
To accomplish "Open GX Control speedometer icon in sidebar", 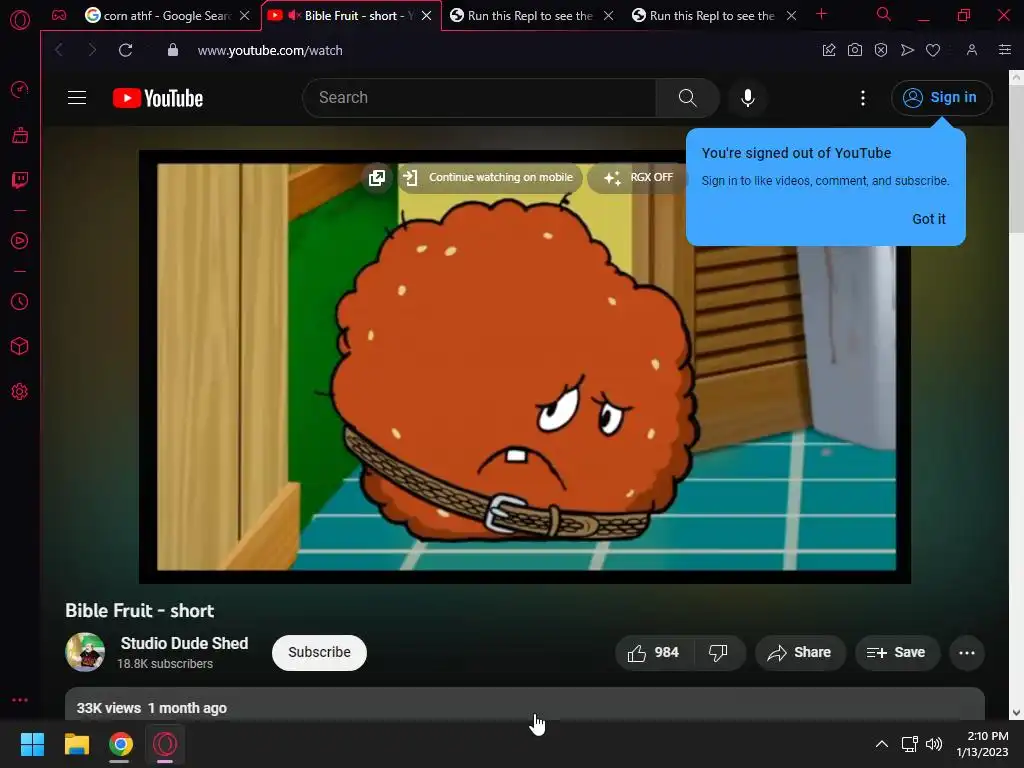I will 20,89.
